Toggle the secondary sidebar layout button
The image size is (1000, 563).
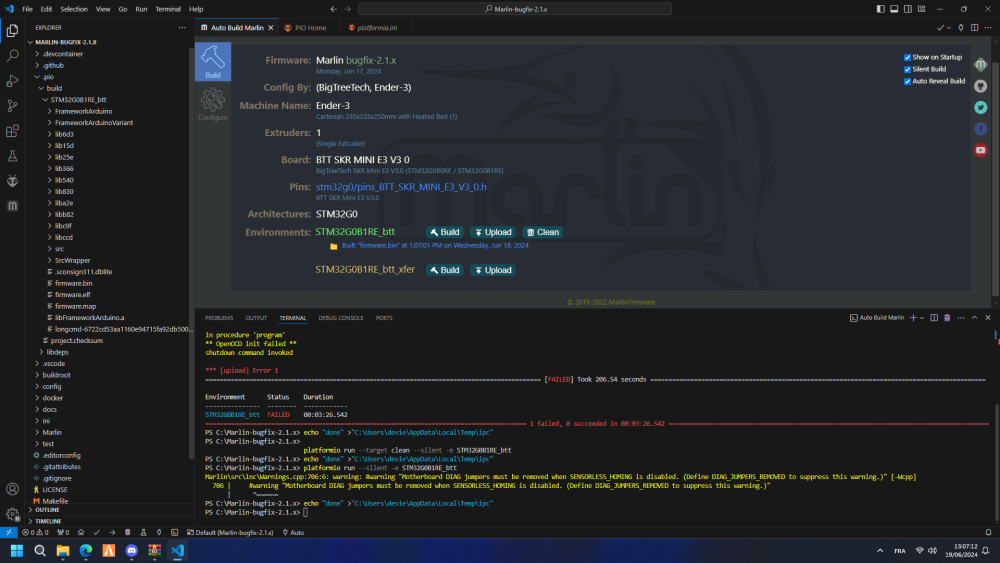908,9
